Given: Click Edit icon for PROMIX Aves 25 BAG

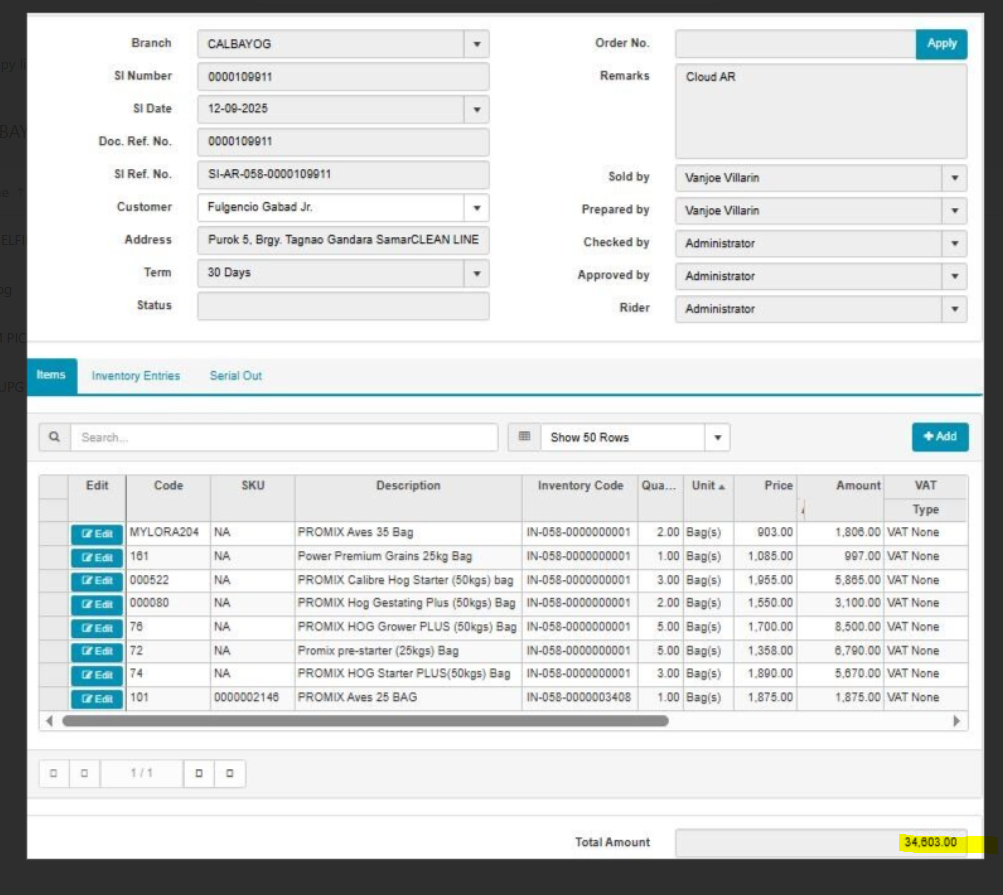Looking at the screenshot, I should point(97,699).
